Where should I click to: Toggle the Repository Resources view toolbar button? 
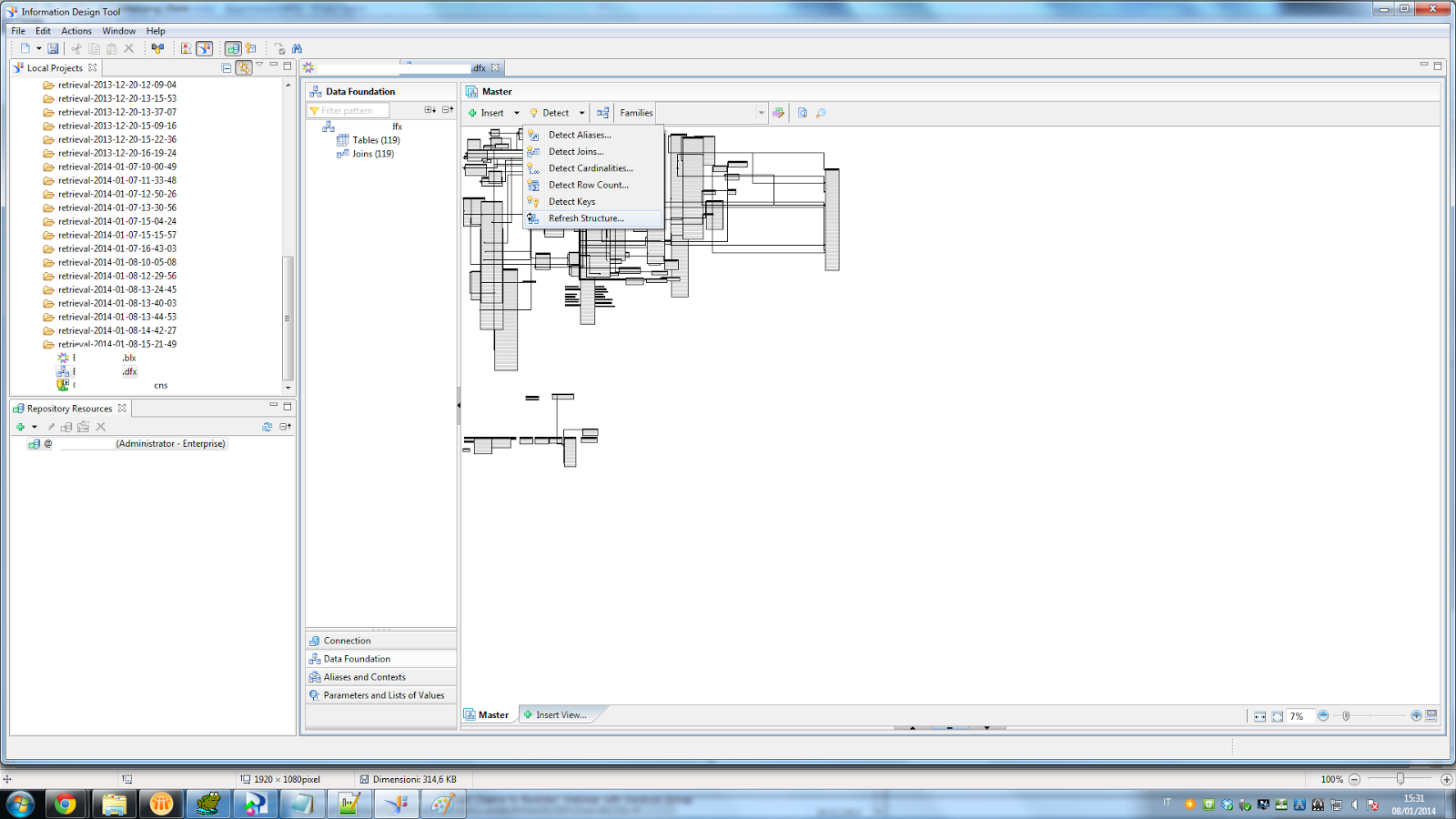click(x=233, y=48)
